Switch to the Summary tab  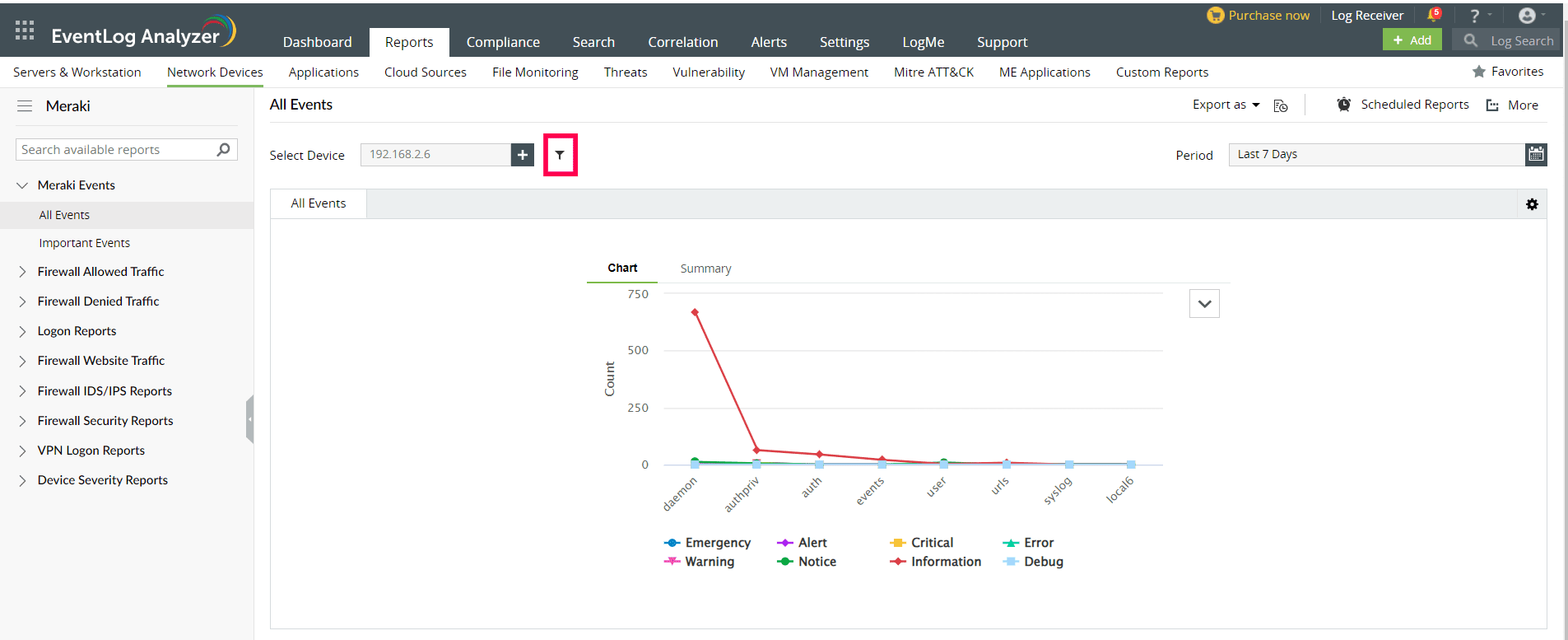705,269
